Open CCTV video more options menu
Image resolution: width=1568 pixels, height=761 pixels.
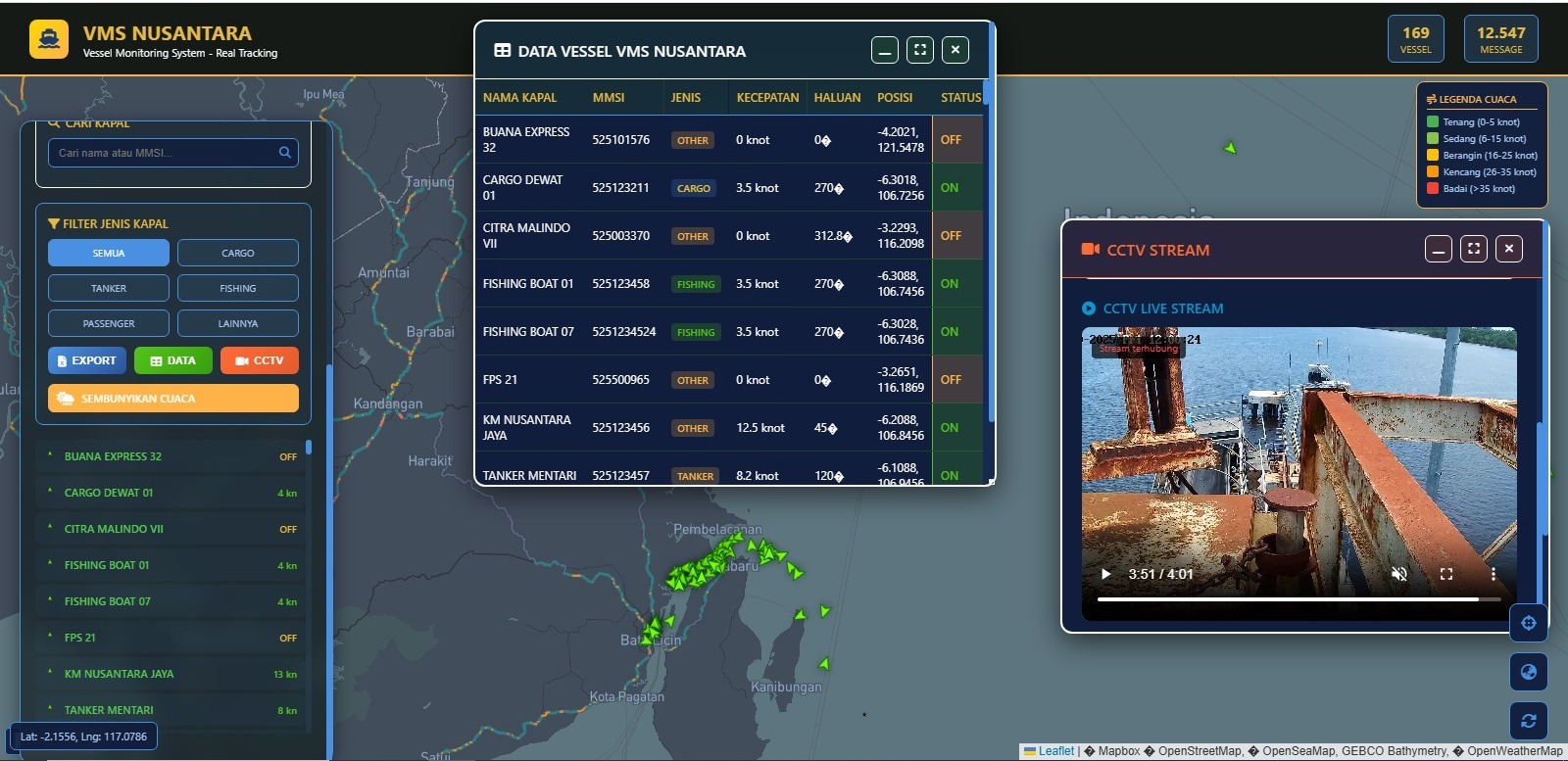click(1494, 574)
